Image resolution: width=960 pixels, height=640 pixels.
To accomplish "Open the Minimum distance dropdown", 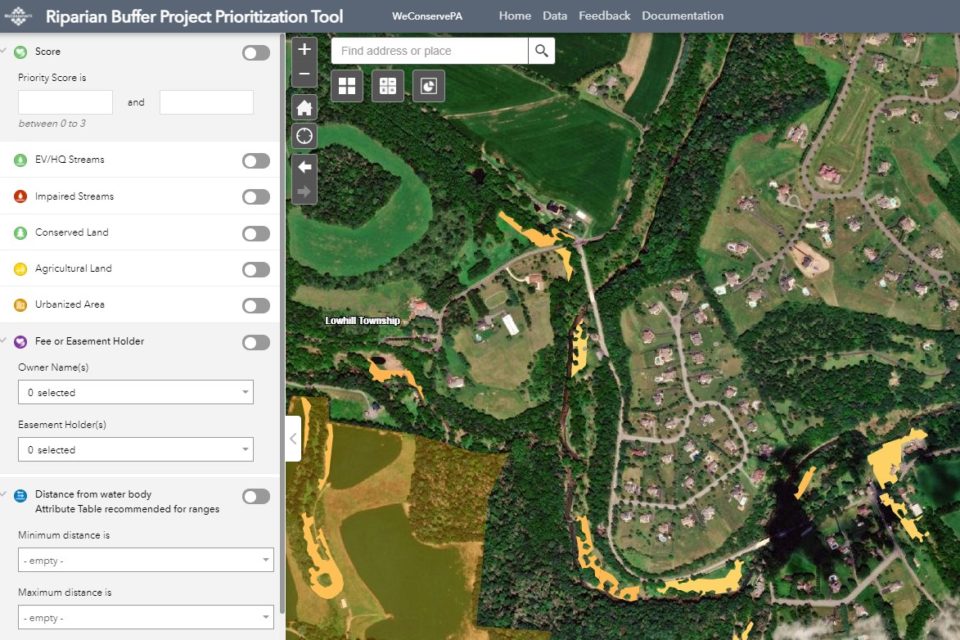I will (146, 560).
